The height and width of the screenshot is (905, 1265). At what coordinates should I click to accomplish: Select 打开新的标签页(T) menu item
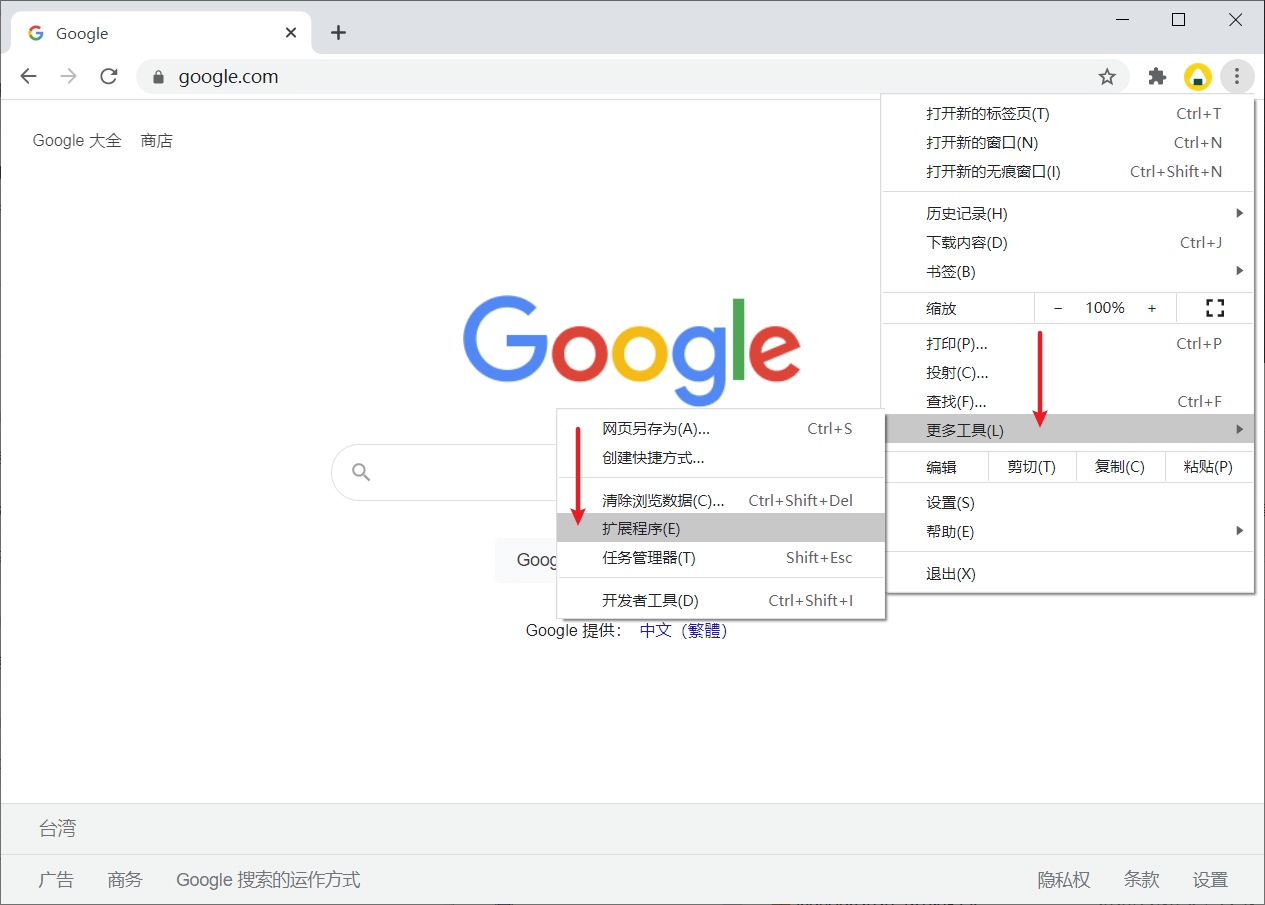point(1068,114)
